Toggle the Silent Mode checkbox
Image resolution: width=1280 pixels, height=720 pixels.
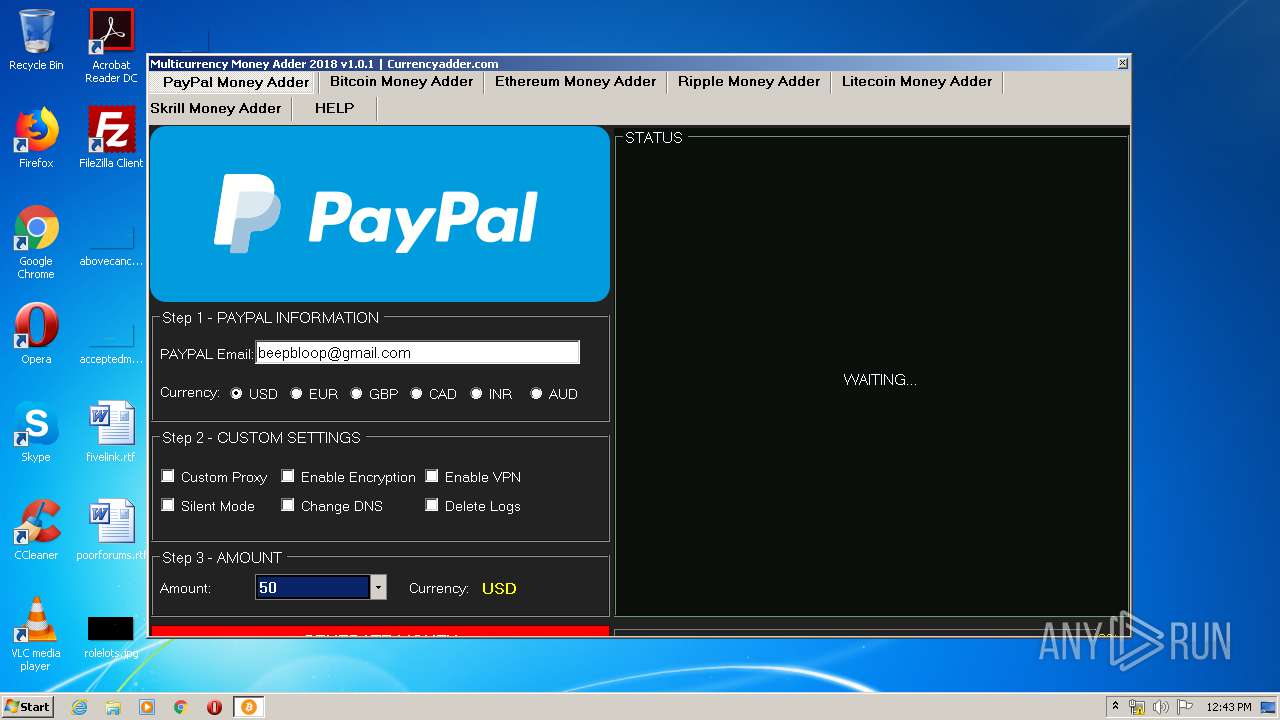click(168, 505)
